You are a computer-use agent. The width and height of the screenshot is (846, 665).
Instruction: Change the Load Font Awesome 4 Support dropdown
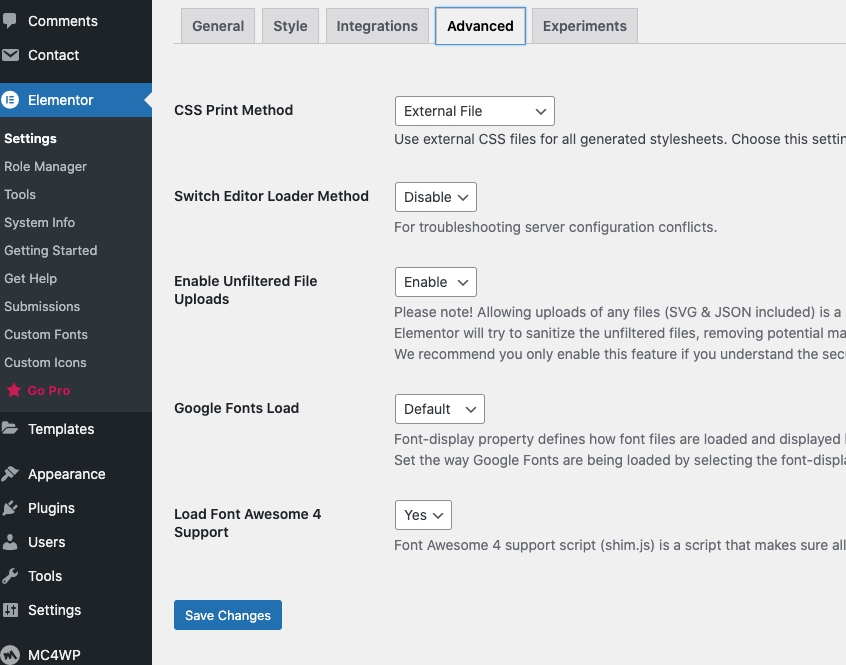pyautogui.click(x=423, y=515)
